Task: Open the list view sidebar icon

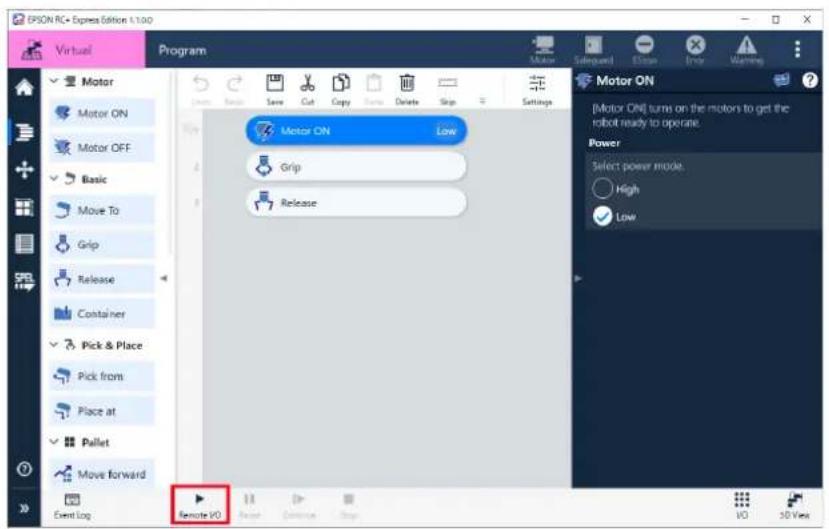Action: (x=24, y=244)
